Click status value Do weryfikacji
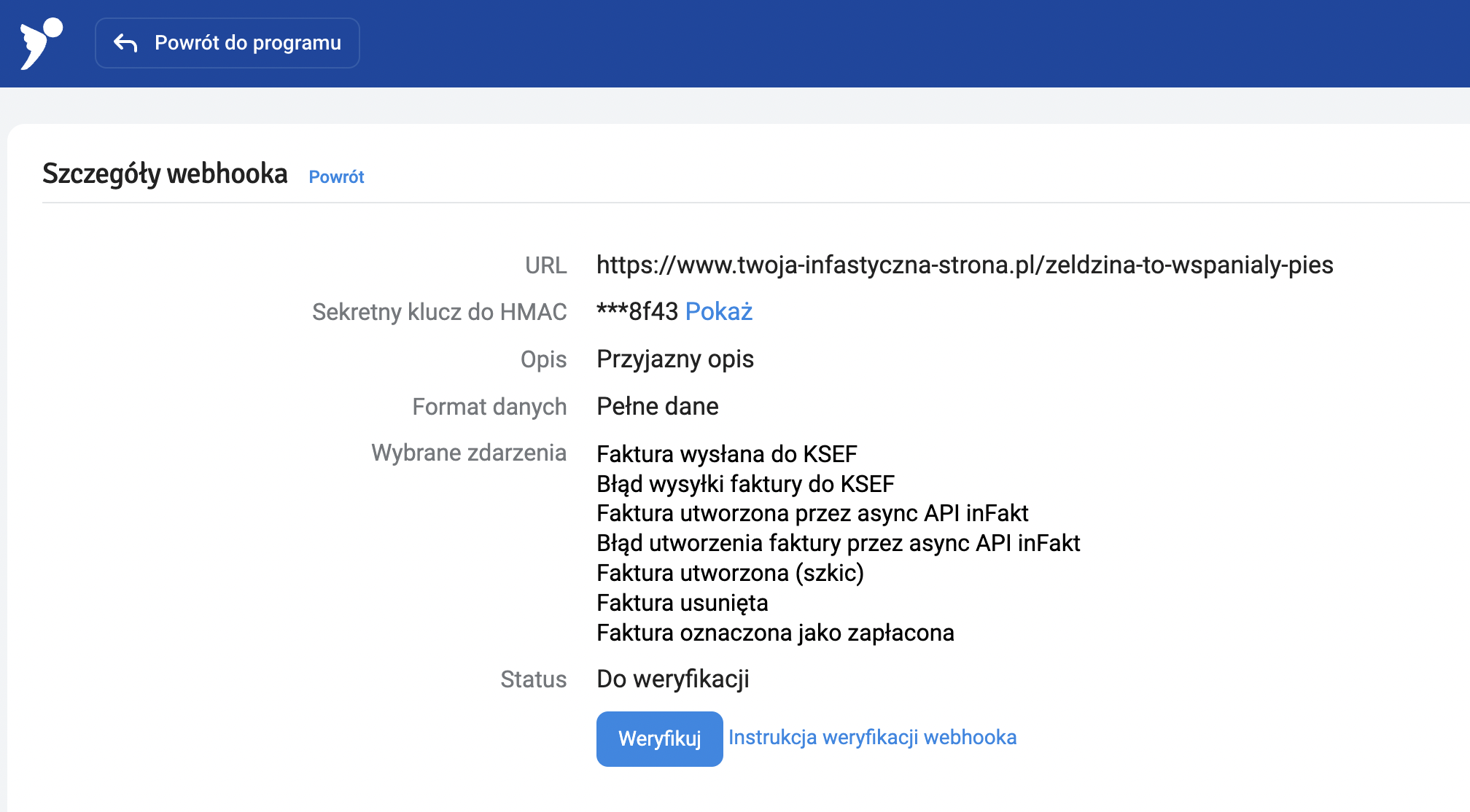 (x=673, y=679)
